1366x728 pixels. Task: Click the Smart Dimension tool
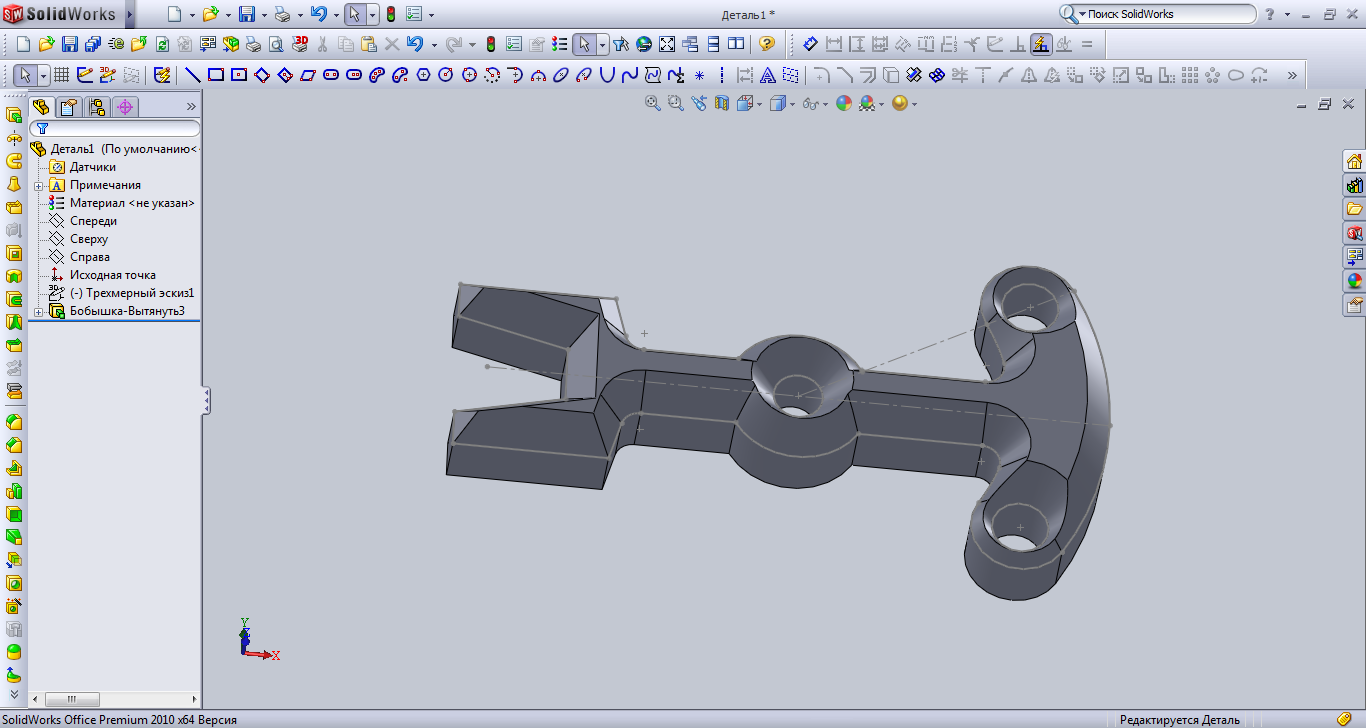coord(810,44)
